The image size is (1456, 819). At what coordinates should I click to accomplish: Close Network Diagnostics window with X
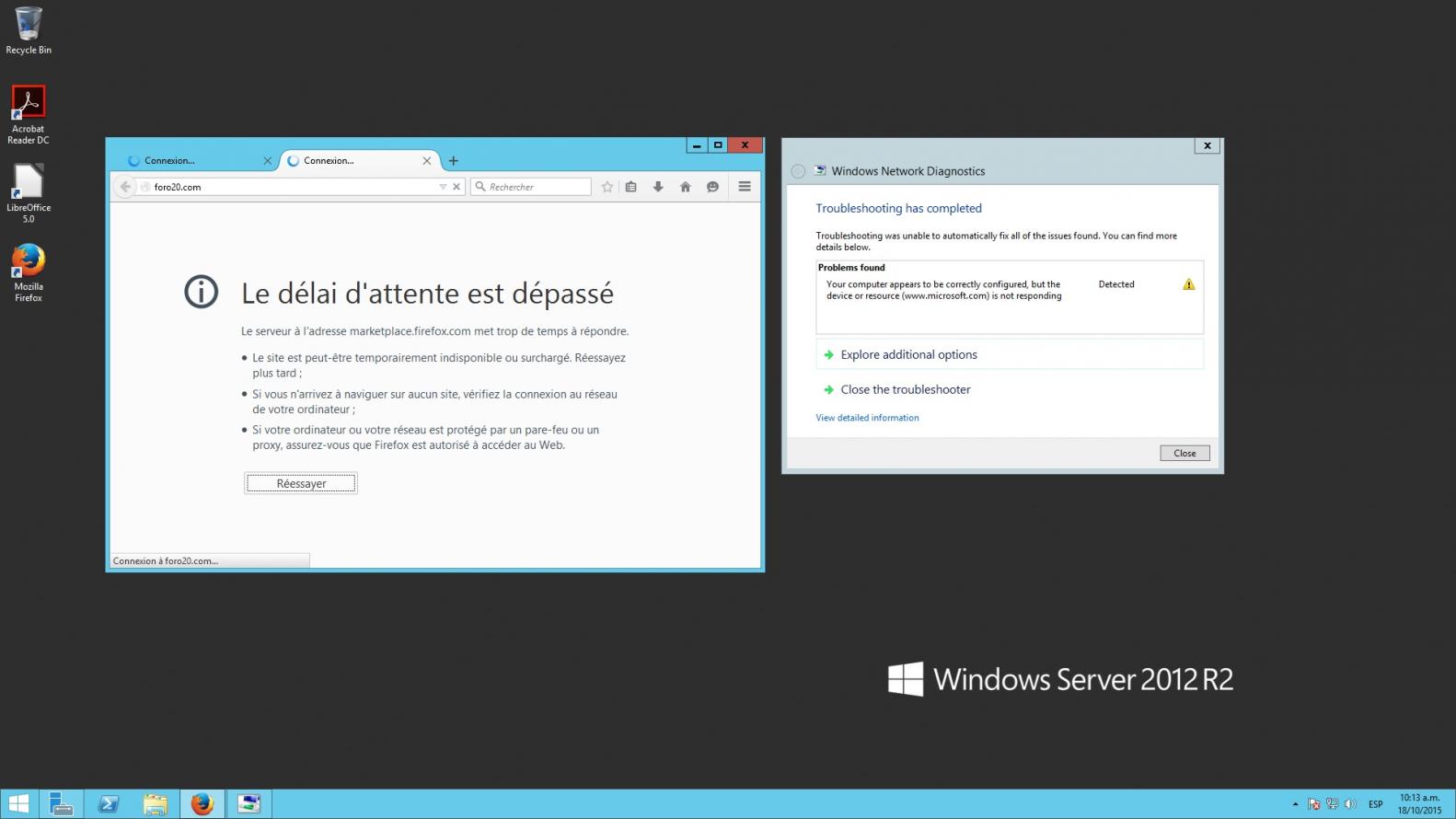1207,145
